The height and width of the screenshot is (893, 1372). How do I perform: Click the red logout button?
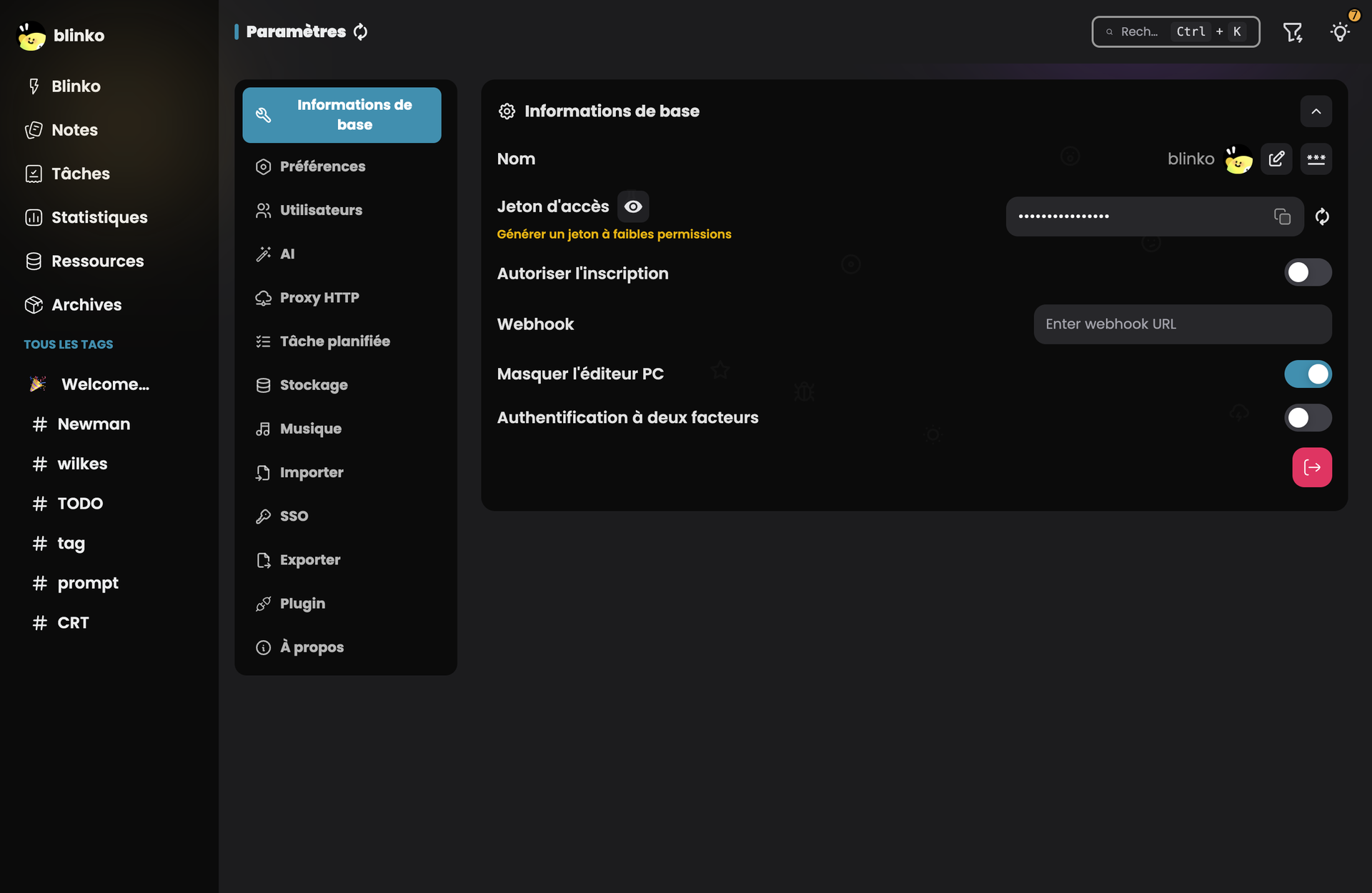1312,467
